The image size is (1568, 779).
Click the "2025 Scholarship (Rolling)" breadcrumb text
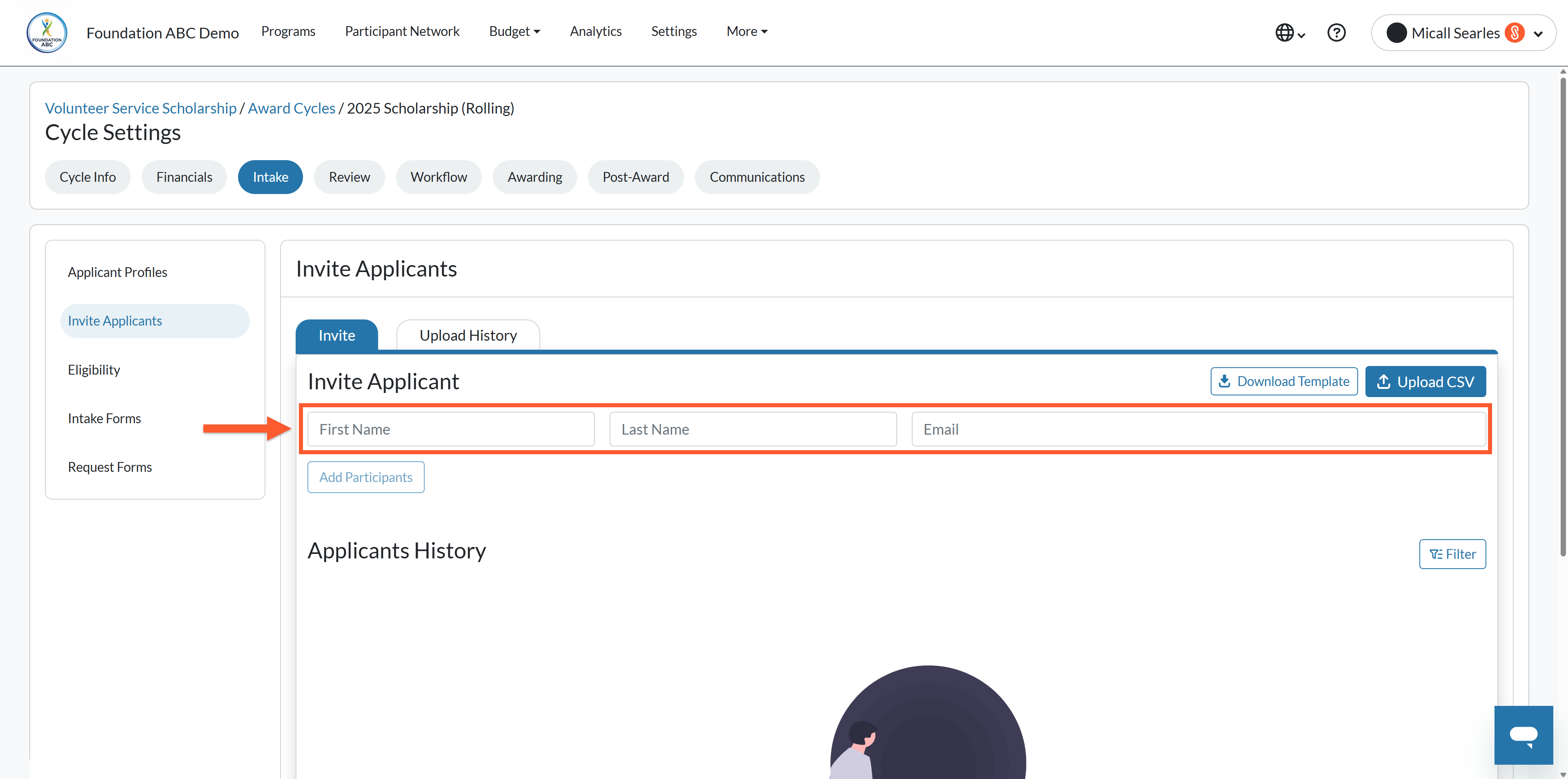click(x=430, y=108)
